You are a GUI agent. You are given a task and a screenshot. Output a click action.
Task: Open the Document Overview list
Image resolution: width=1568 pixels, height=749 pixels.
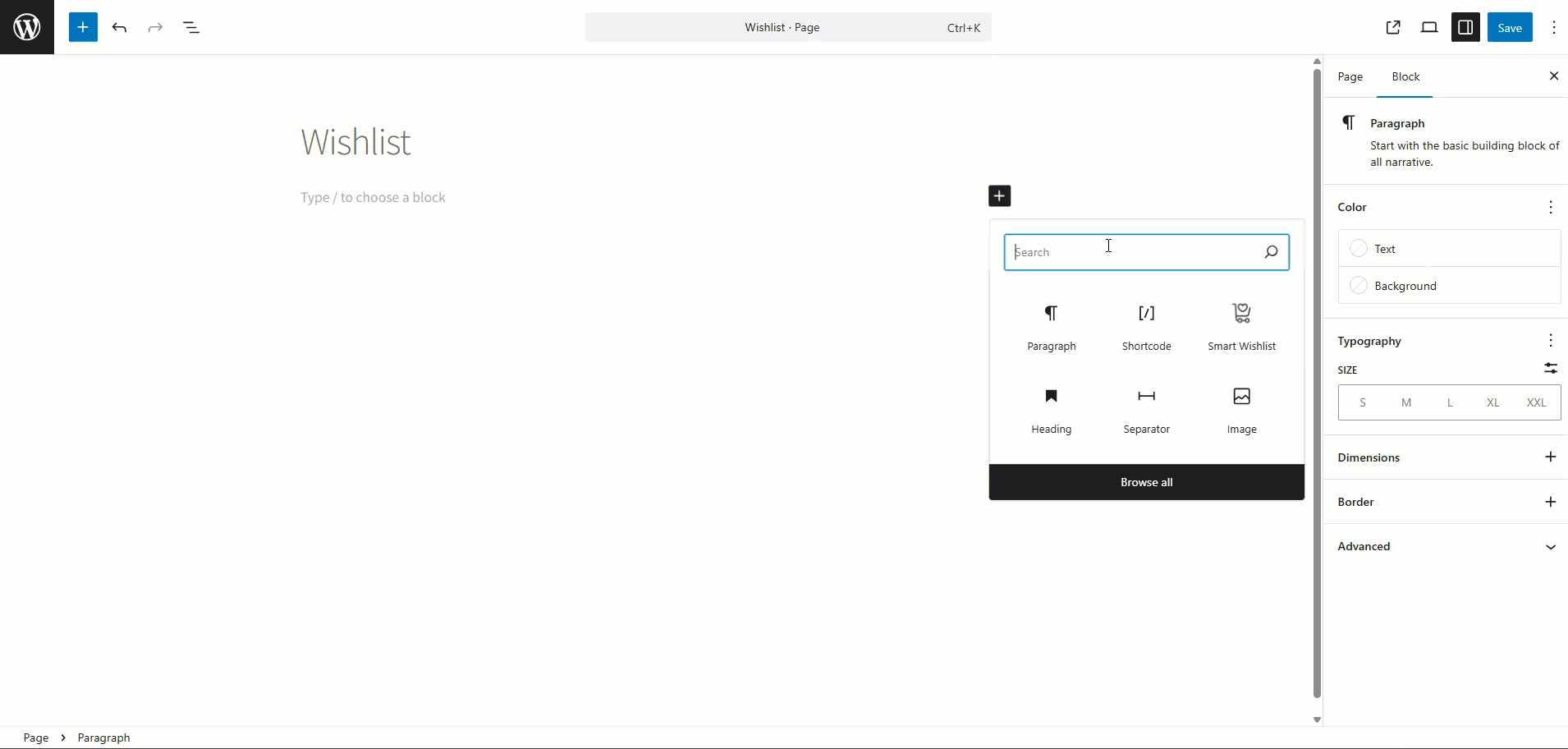tap(191, 28)
